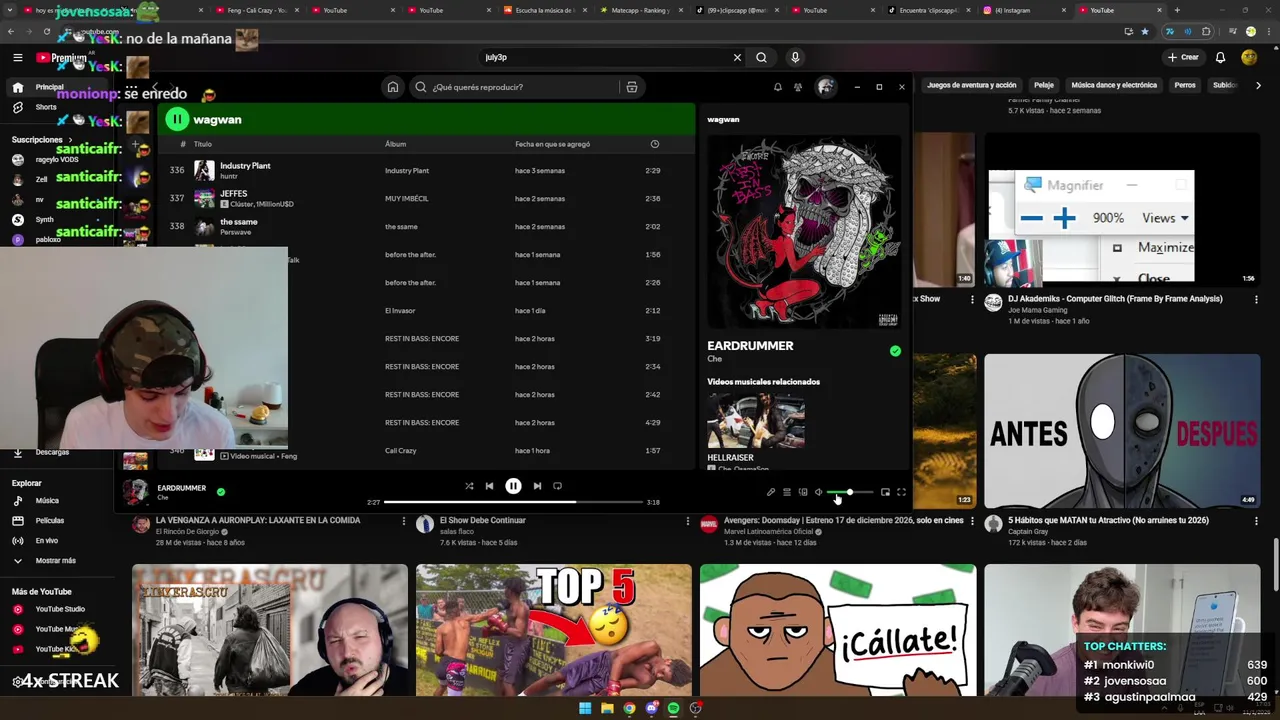1280x720 pixels.
Task: Select the JEFFES track row
Action: (425, 199)
